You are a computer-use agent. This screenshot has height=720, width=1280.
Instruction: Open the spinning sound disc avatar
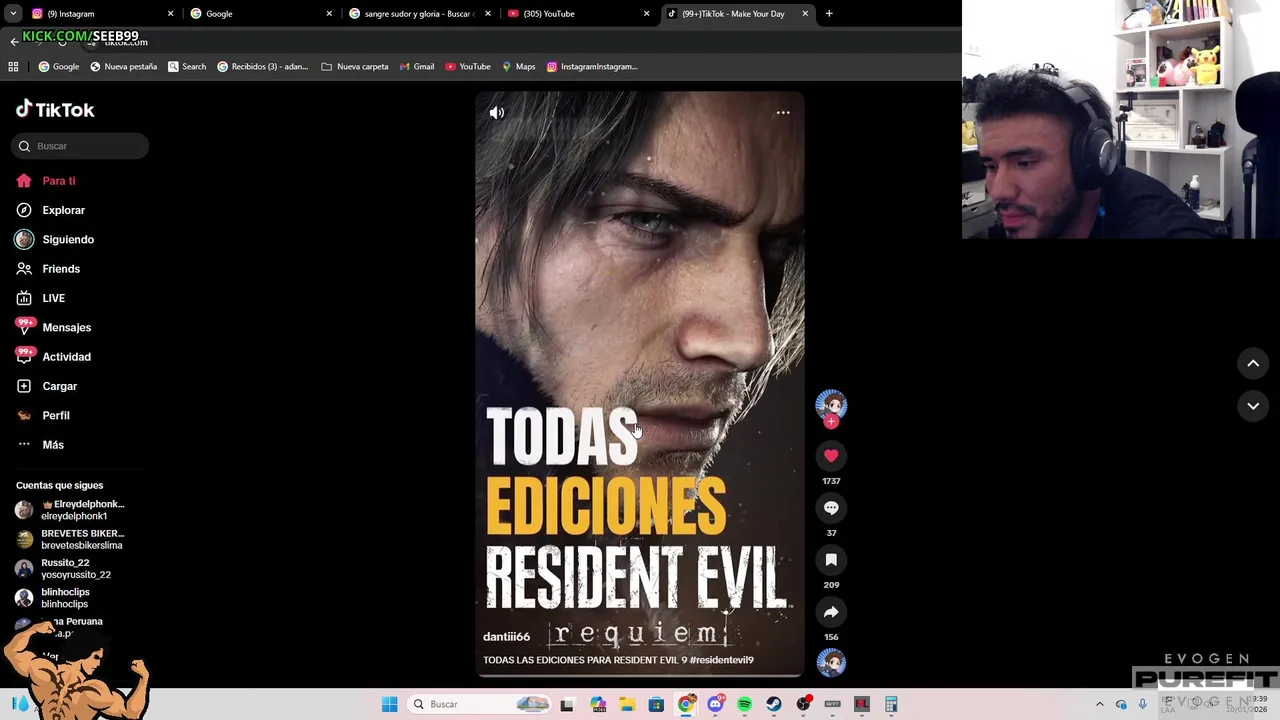tap(831, 662)
